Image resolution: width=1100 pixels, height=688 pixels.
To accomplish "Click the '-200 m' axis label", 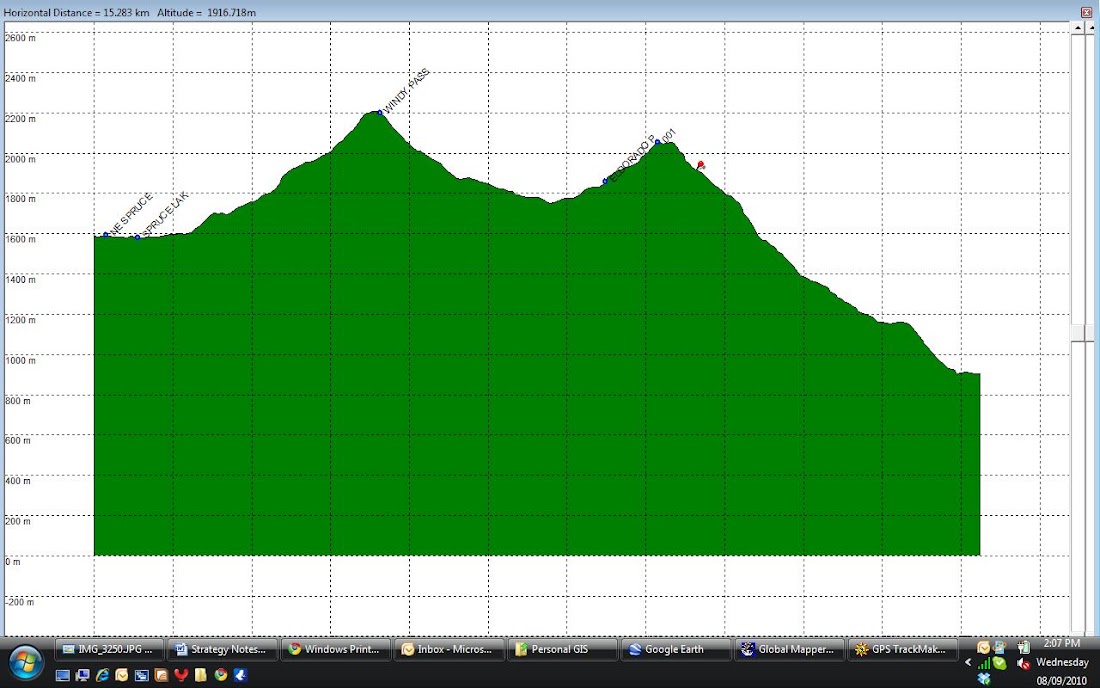I will (20, 602).
